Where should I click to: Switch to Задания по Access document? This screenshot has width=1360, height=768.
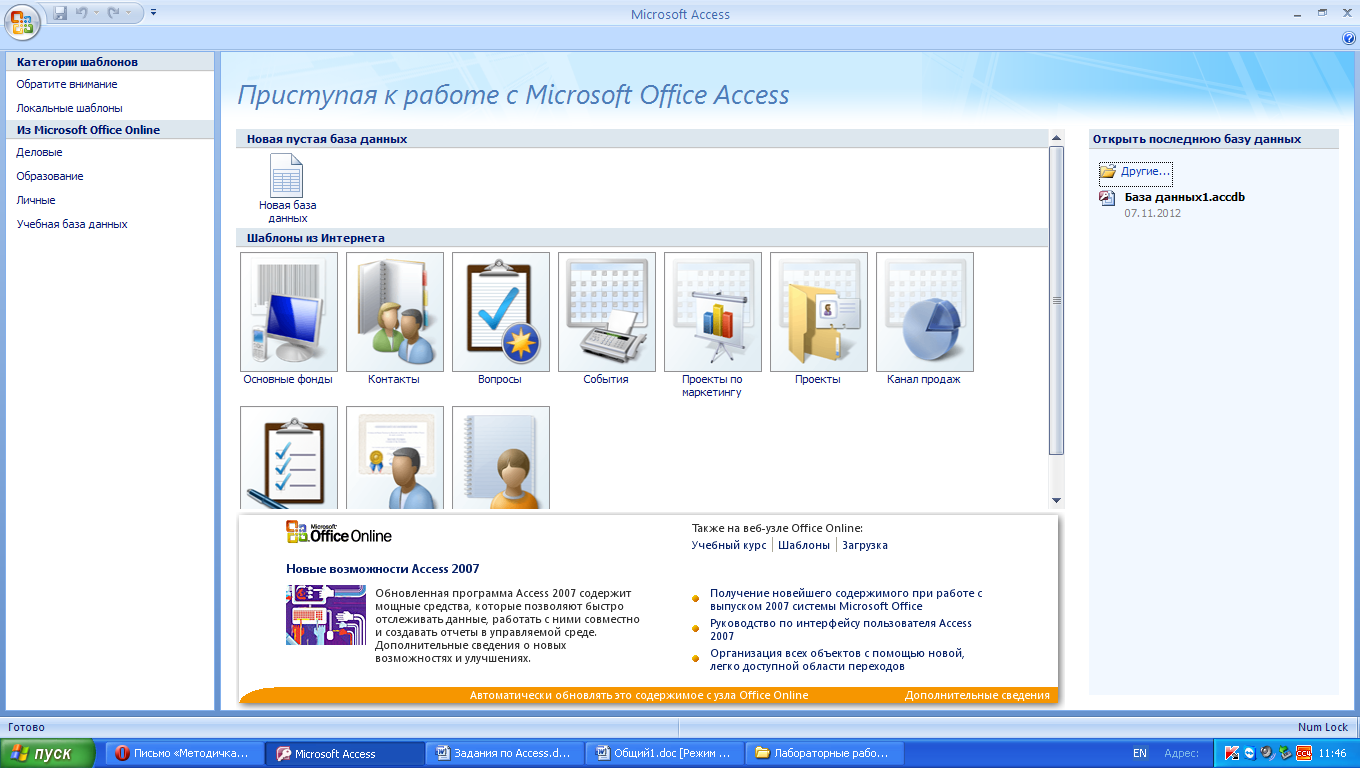(x=505, y=753)
